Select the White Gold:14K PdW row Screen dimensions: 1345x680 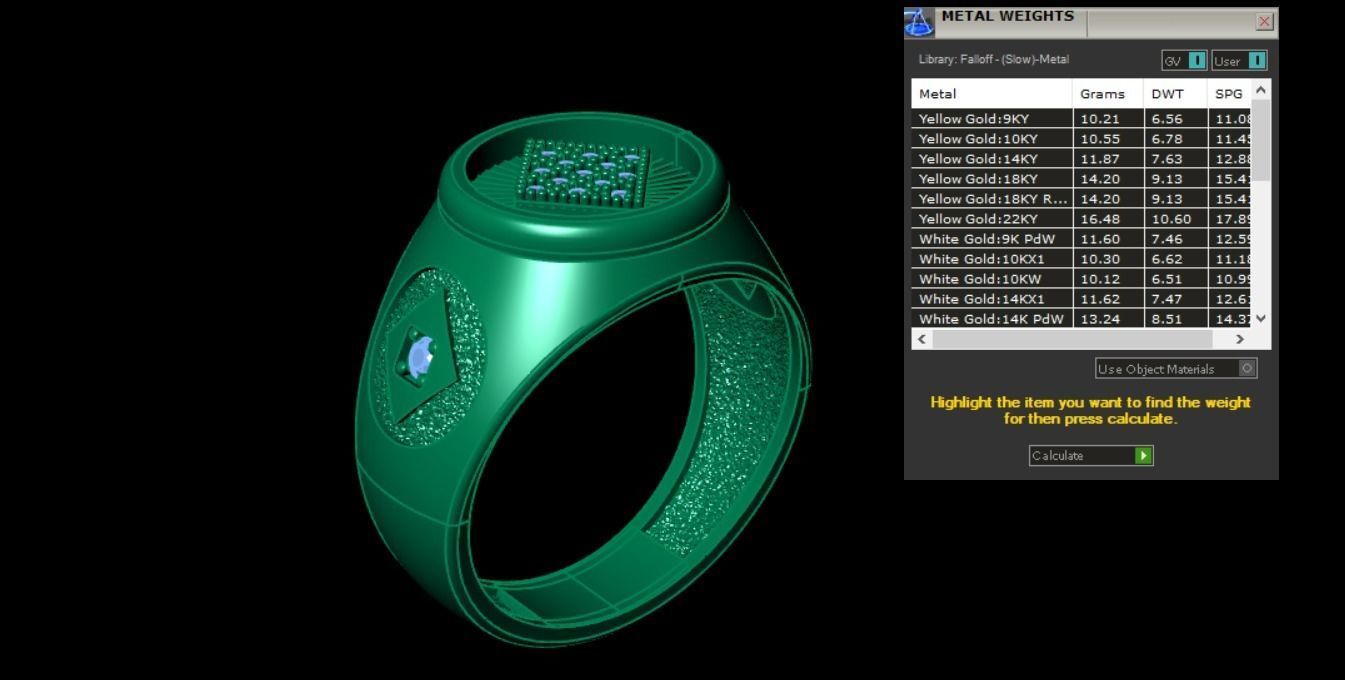pyautogui.click(x=1081, y=319)
